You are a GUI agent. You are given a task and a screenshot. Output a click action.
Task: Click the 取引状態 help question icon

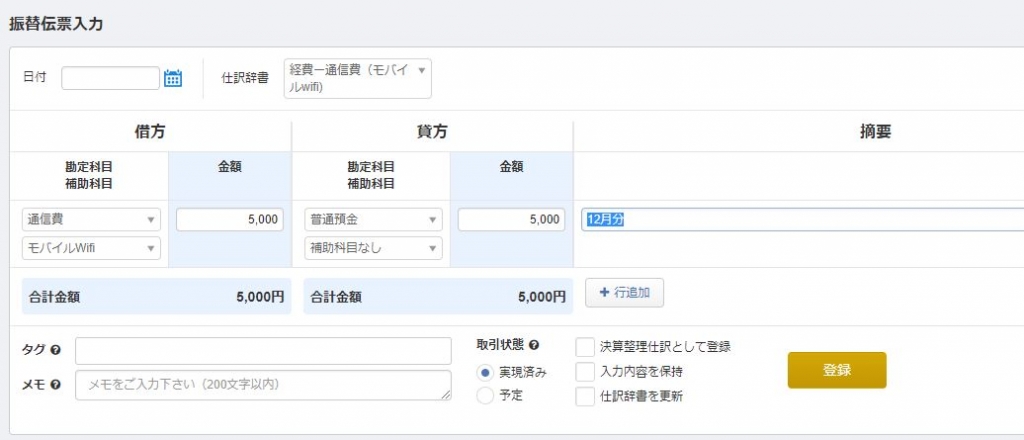pos(534,345)
